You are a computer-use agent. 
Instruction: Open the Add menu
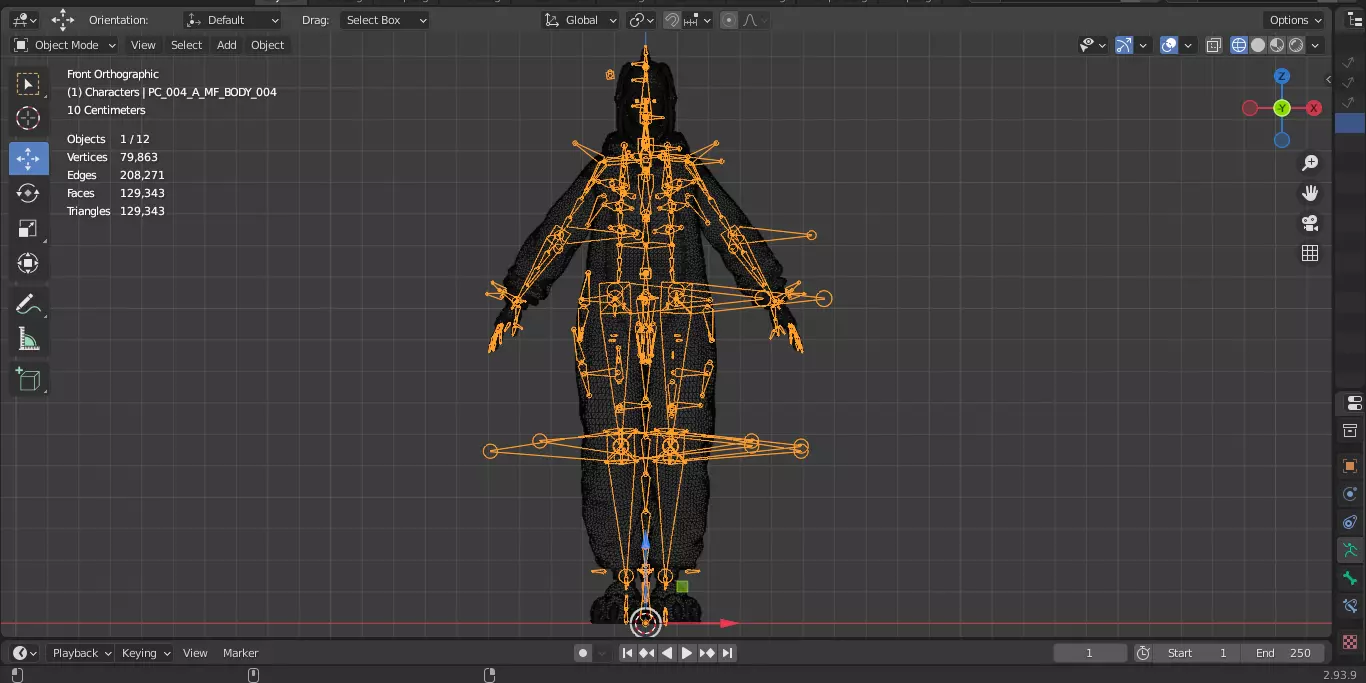[227, 45]
